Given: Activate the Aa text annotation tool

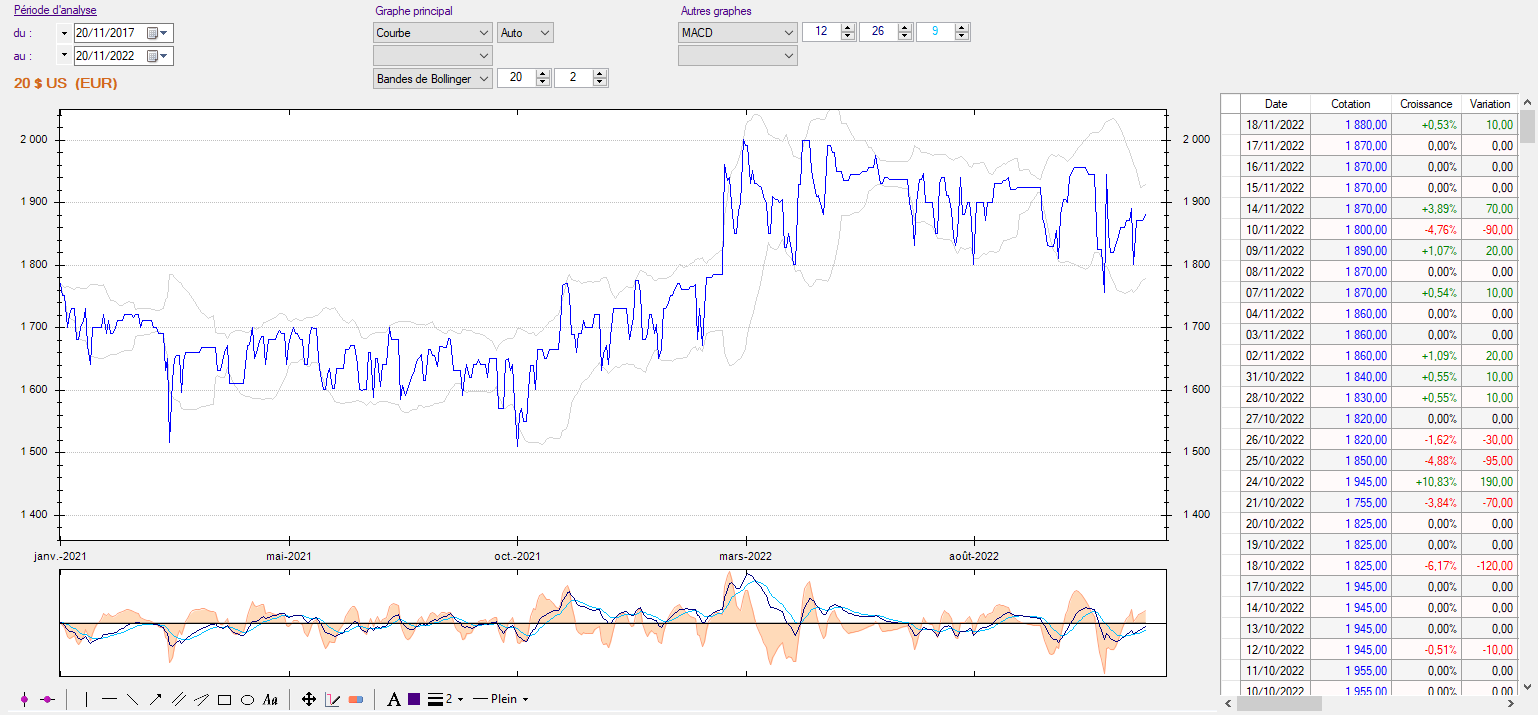Looking at the screenshot, I should (270, 699).
